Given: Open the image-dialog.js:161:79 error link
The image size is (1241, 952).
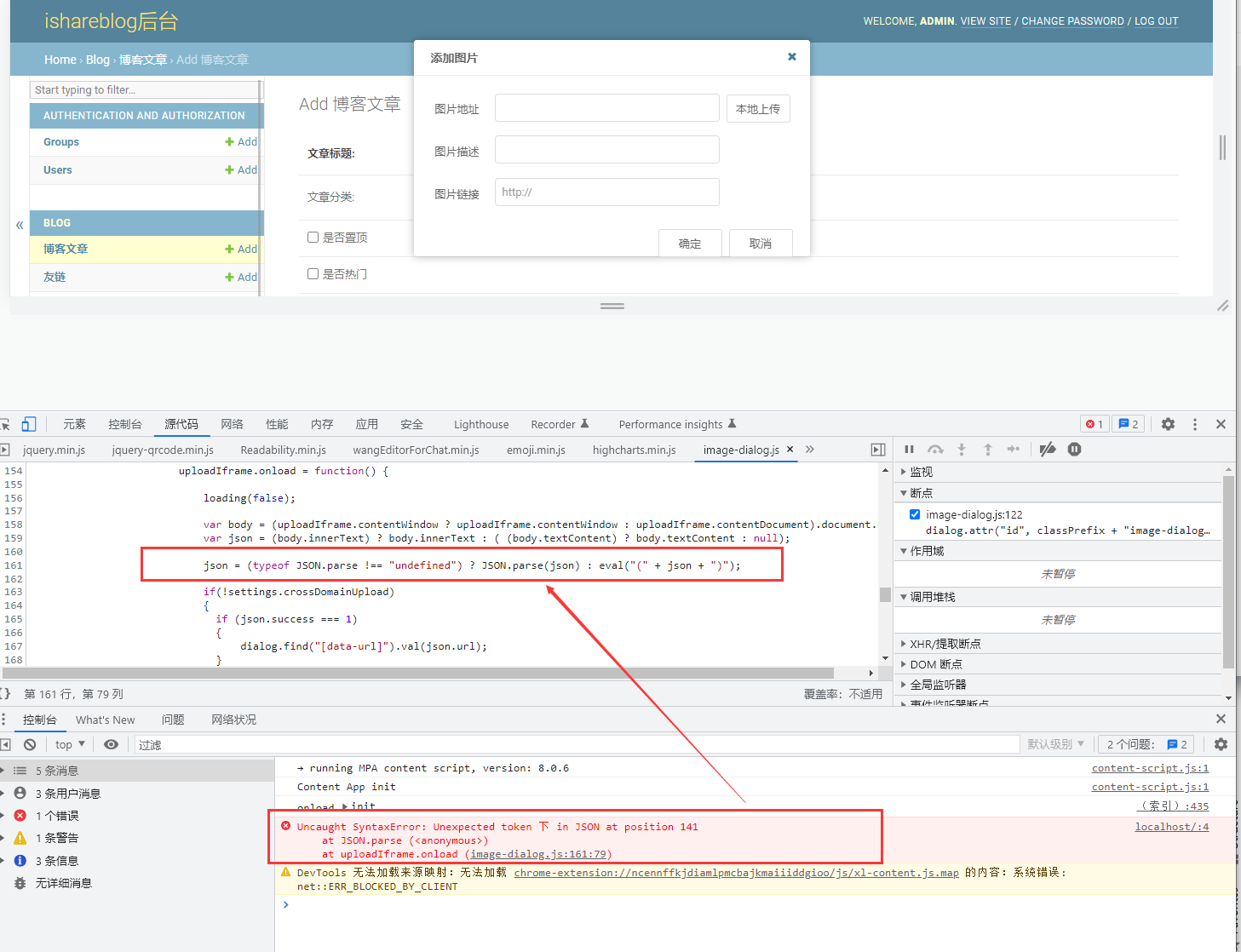Looking at the screenshot, I should (x=538, y=854).
